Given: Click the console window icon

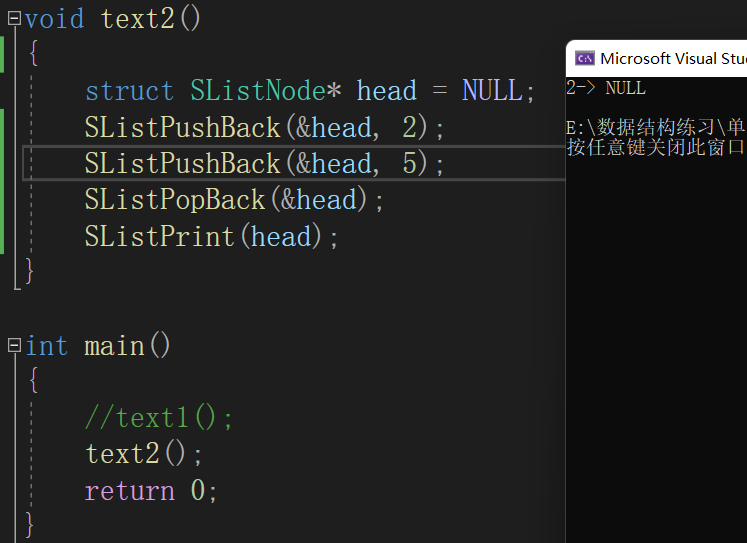Looking at the screenshot, I should [x=585, y=59].
